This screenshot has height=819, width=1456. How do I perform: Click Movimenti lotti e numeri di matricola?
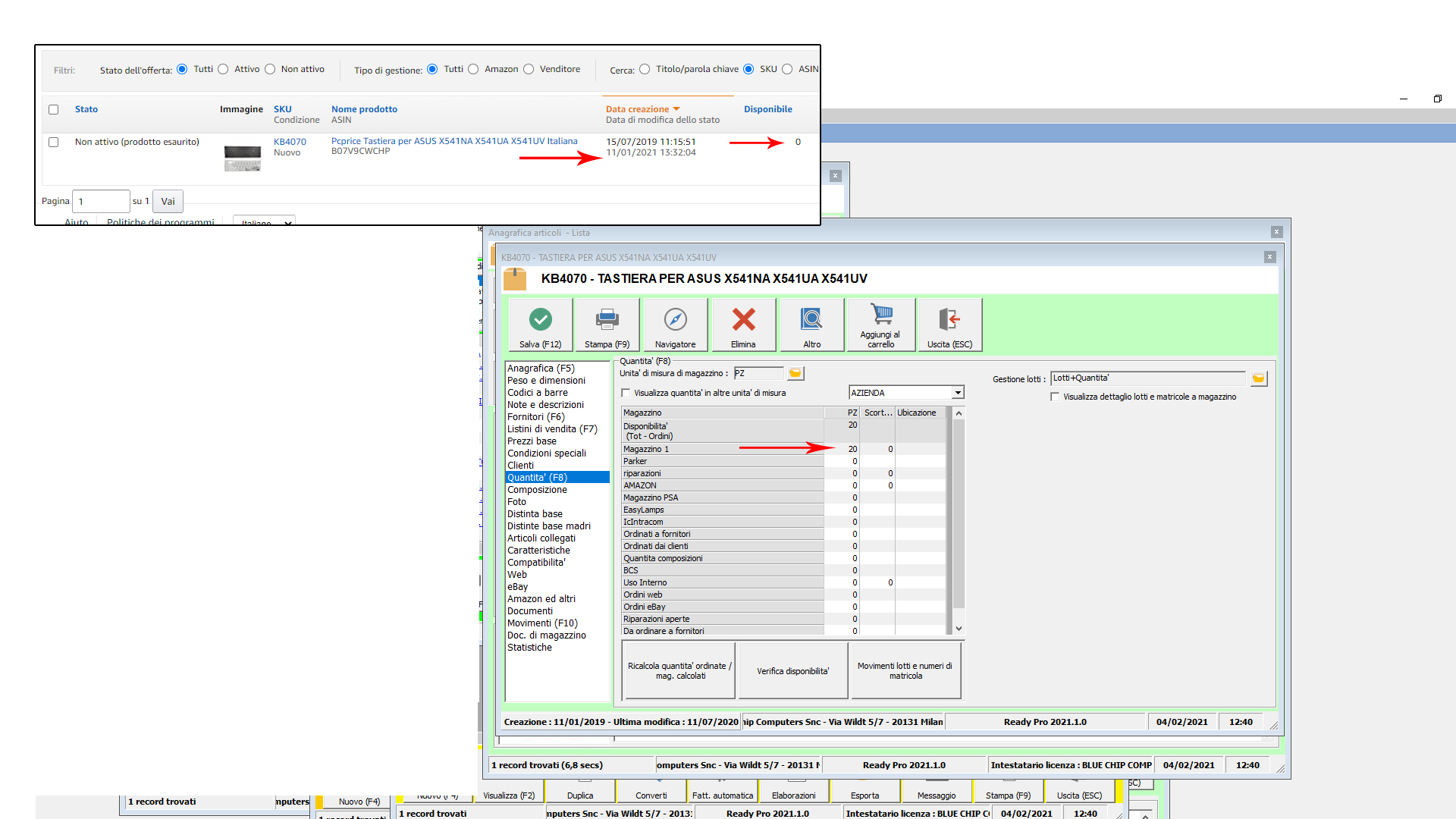[x=905, y=670]
